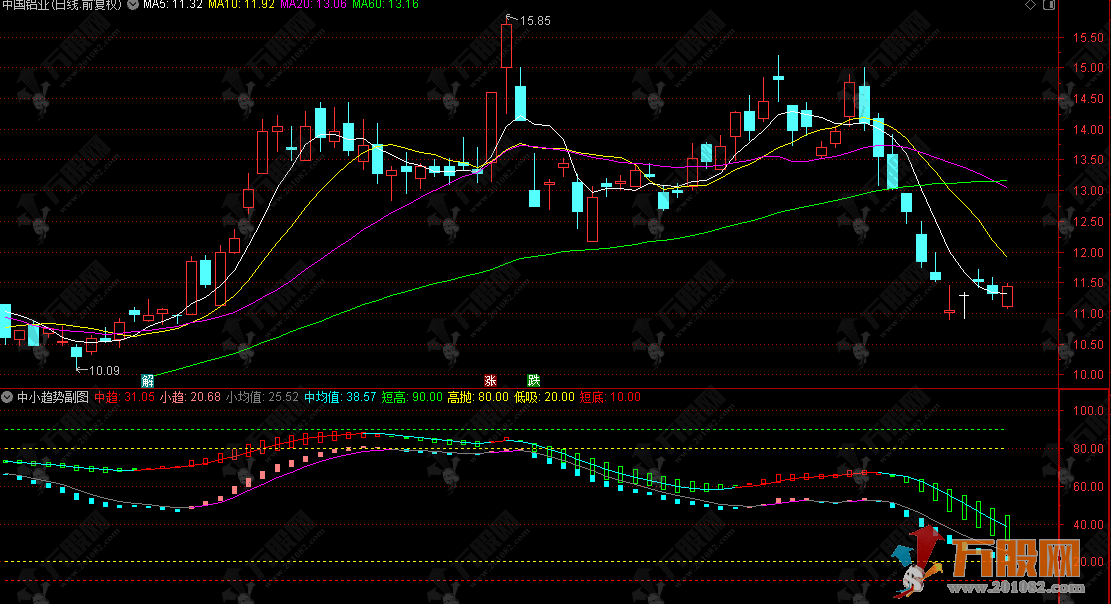The height and width of the screenshot is (604, 1111).
Task: Open the main chart indicator dropdown arrow
Action: [132, 4]
